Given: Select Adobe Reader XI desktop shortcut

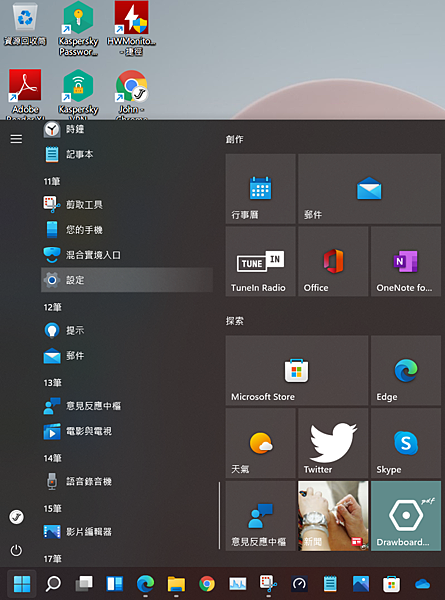Looking at the screenshot, I should pyautogui.click(x=25, y=94).
